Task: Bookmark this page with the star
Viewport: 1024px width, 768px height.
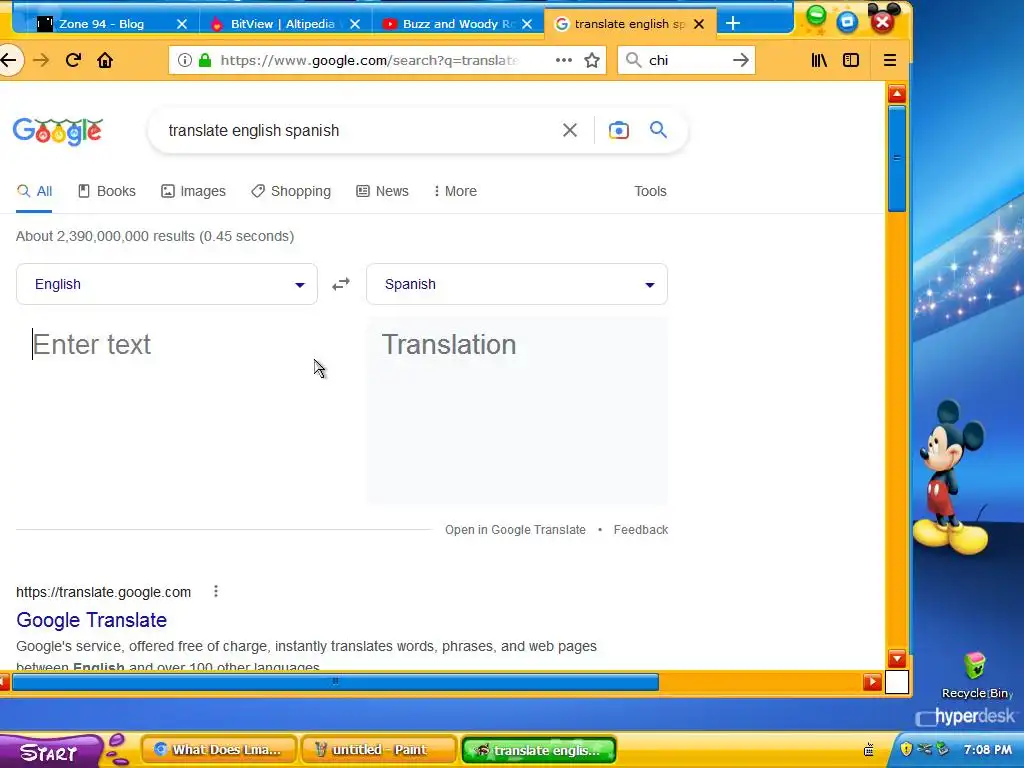Action: tap(592, 60)
